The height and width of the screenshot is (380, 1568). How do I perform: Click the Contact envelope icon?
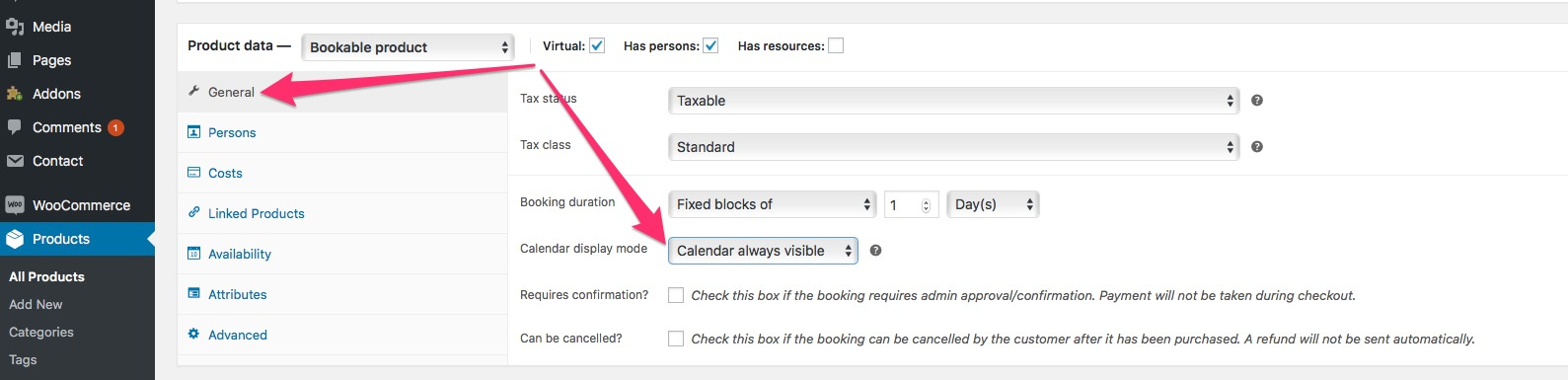tap(15, 161)
